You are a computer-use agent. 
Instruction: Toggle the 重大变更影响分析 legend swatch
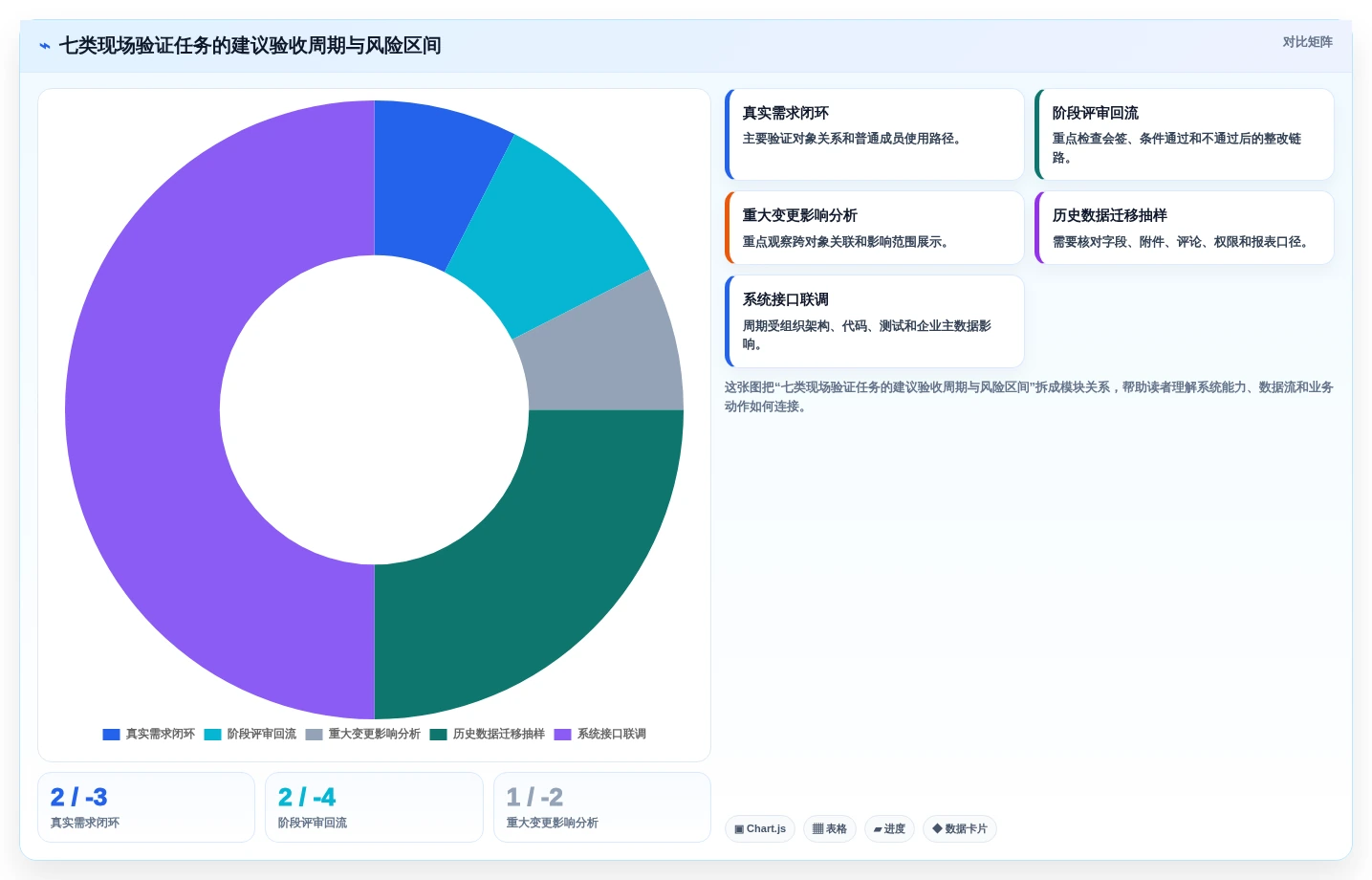(314, 735)
